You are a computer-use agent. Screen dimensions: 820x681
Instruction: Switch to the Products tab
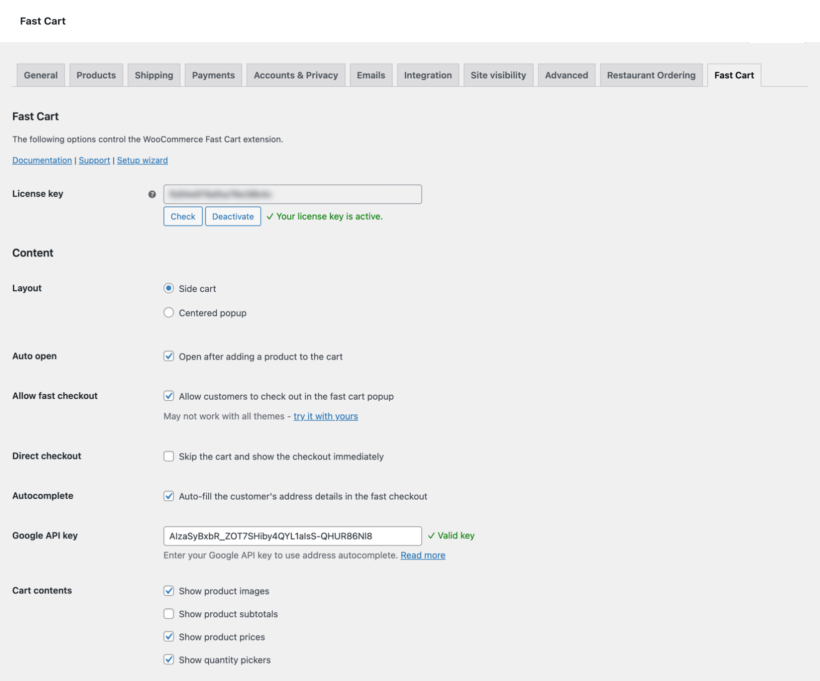point(95,74)
